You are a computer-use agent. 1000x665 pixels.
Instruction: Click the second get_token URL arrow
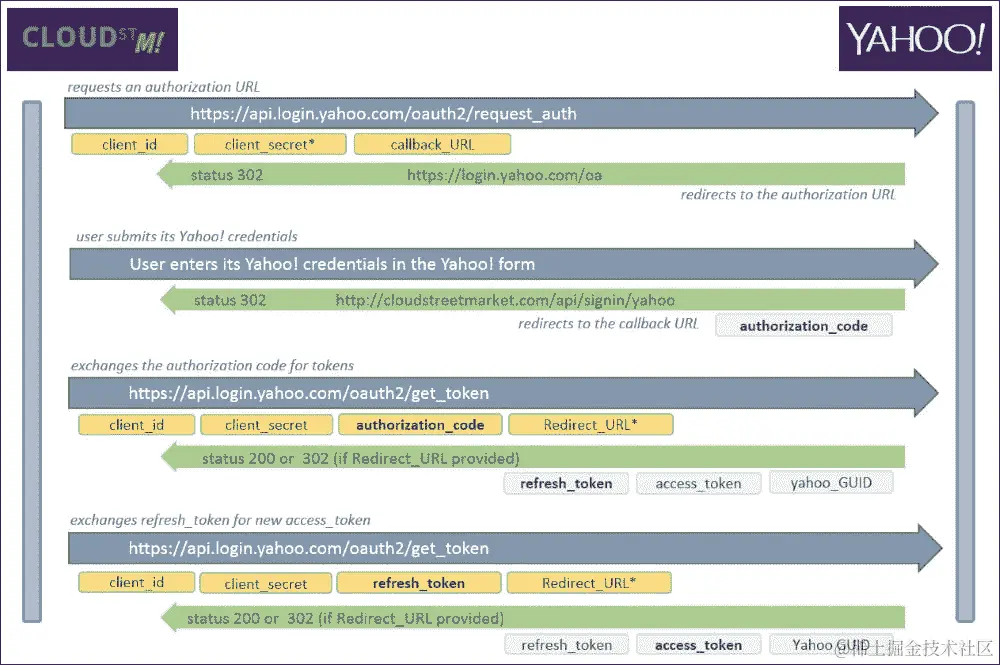[505, 548]
